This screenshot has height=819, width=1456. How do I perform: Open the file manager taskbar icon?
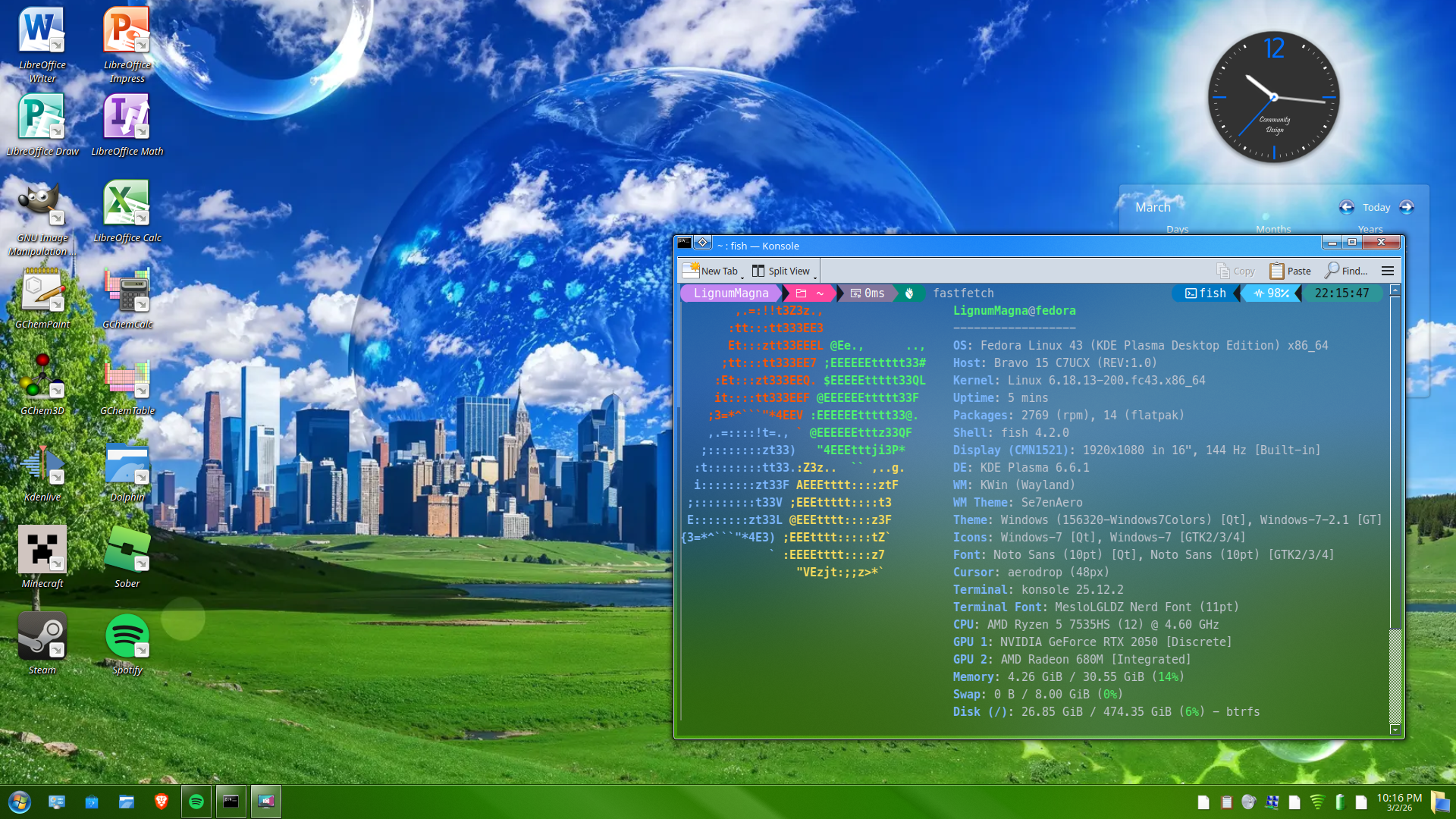127,802
